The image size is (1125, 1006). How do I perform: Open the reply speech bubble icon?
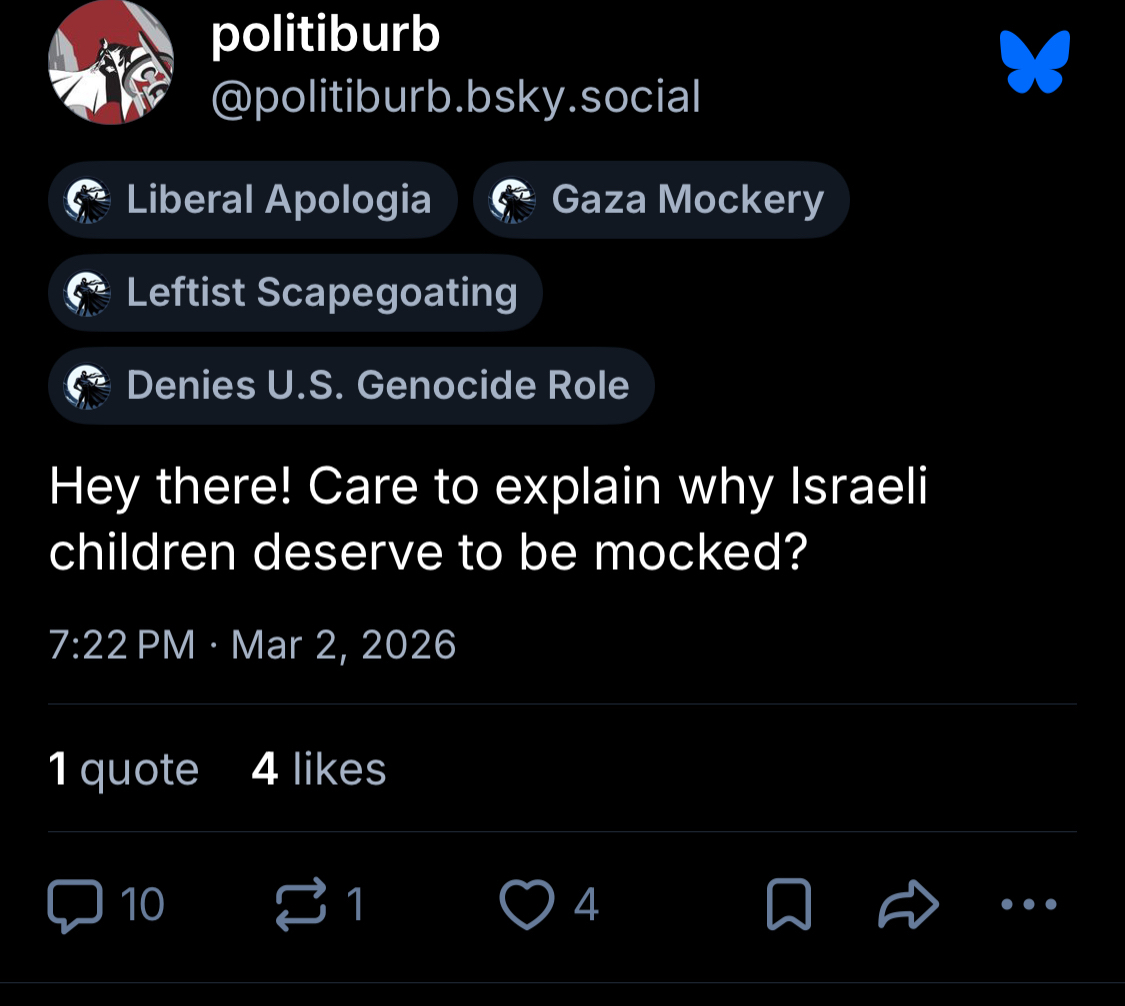pyautogui.click(x=75, y=906)
